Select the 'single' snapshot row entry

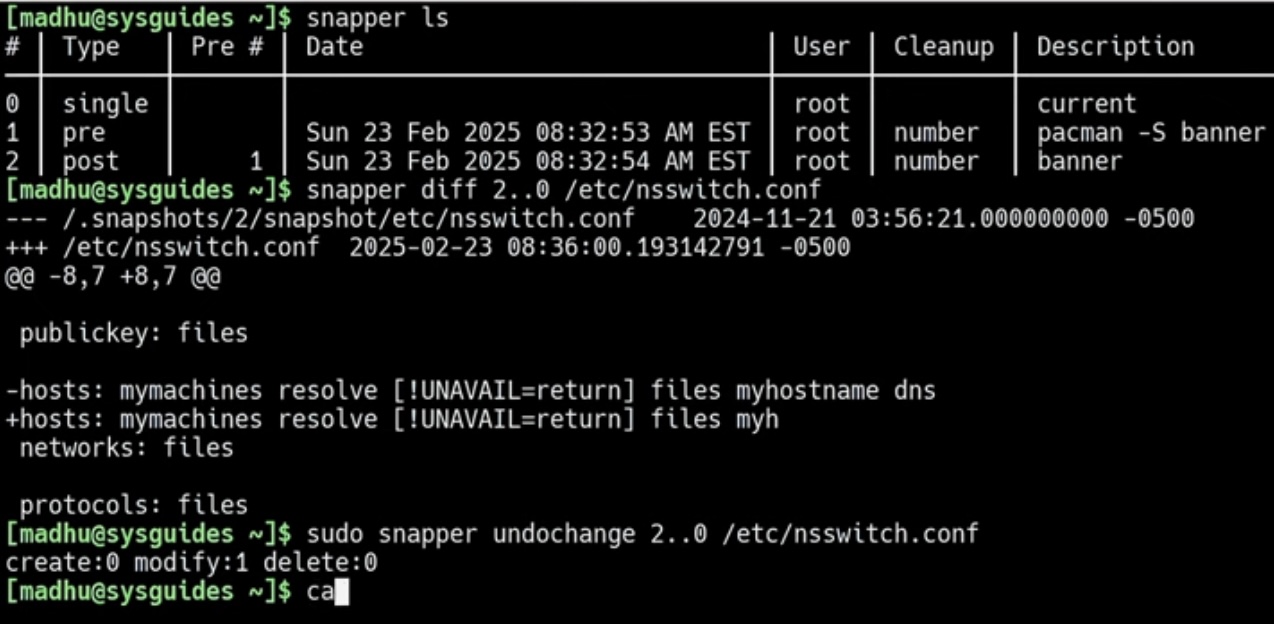point(105,104)
